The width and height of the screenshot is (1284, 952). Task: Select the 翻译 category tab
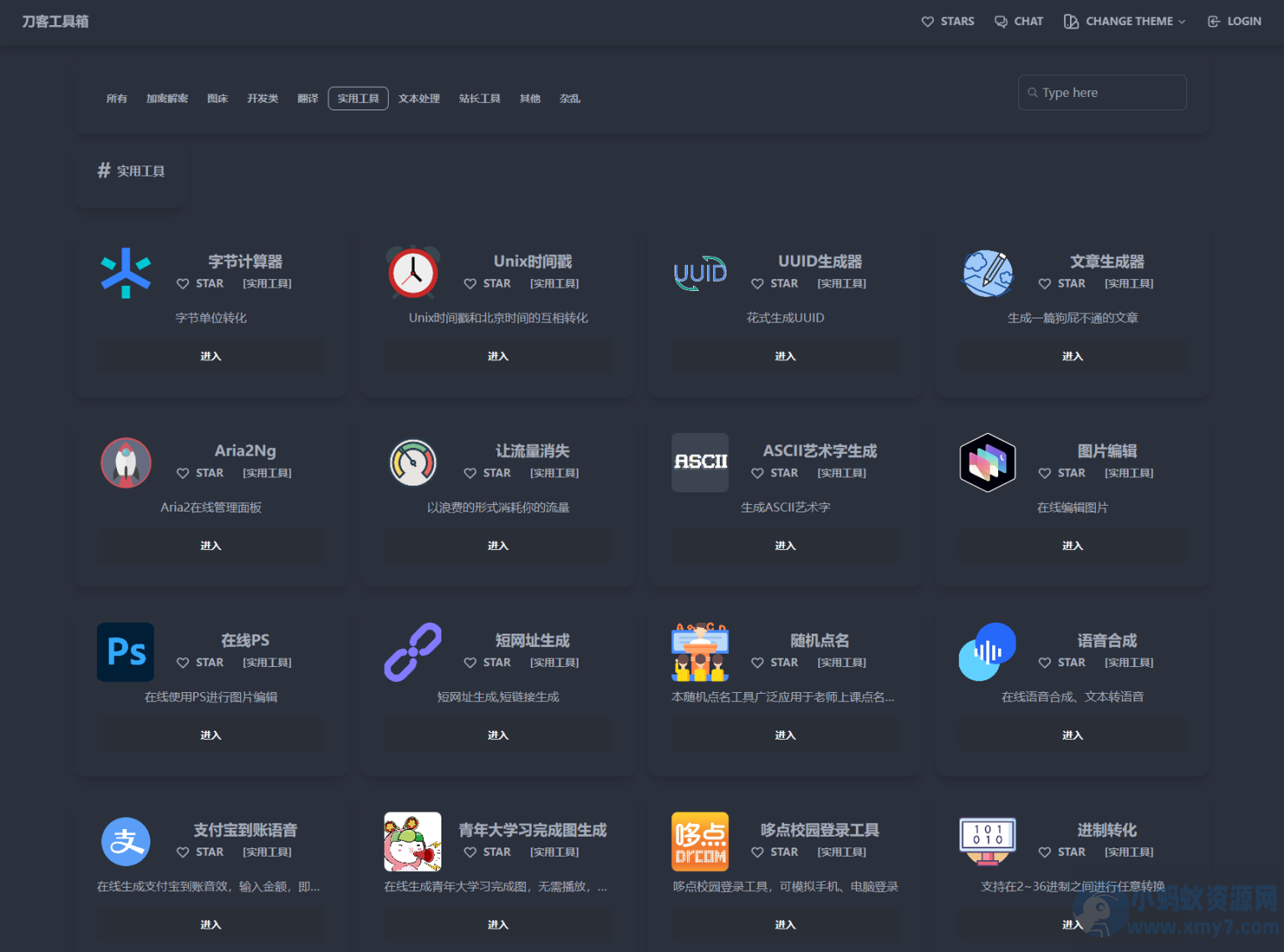(308, 99)
